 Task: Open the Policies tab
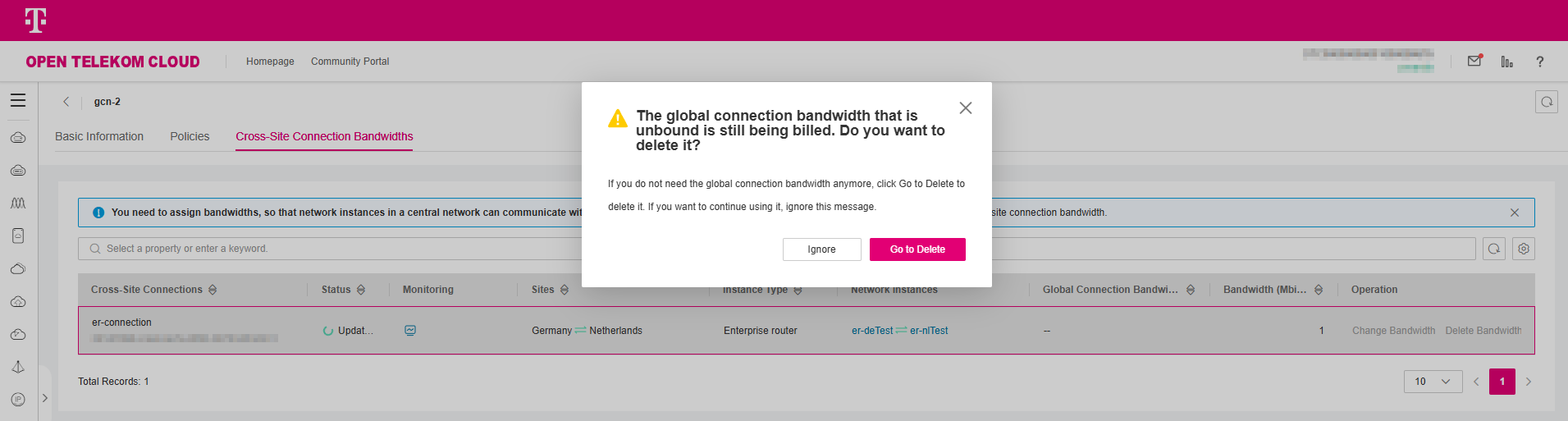pyautogui.click(x=190, y=136)
